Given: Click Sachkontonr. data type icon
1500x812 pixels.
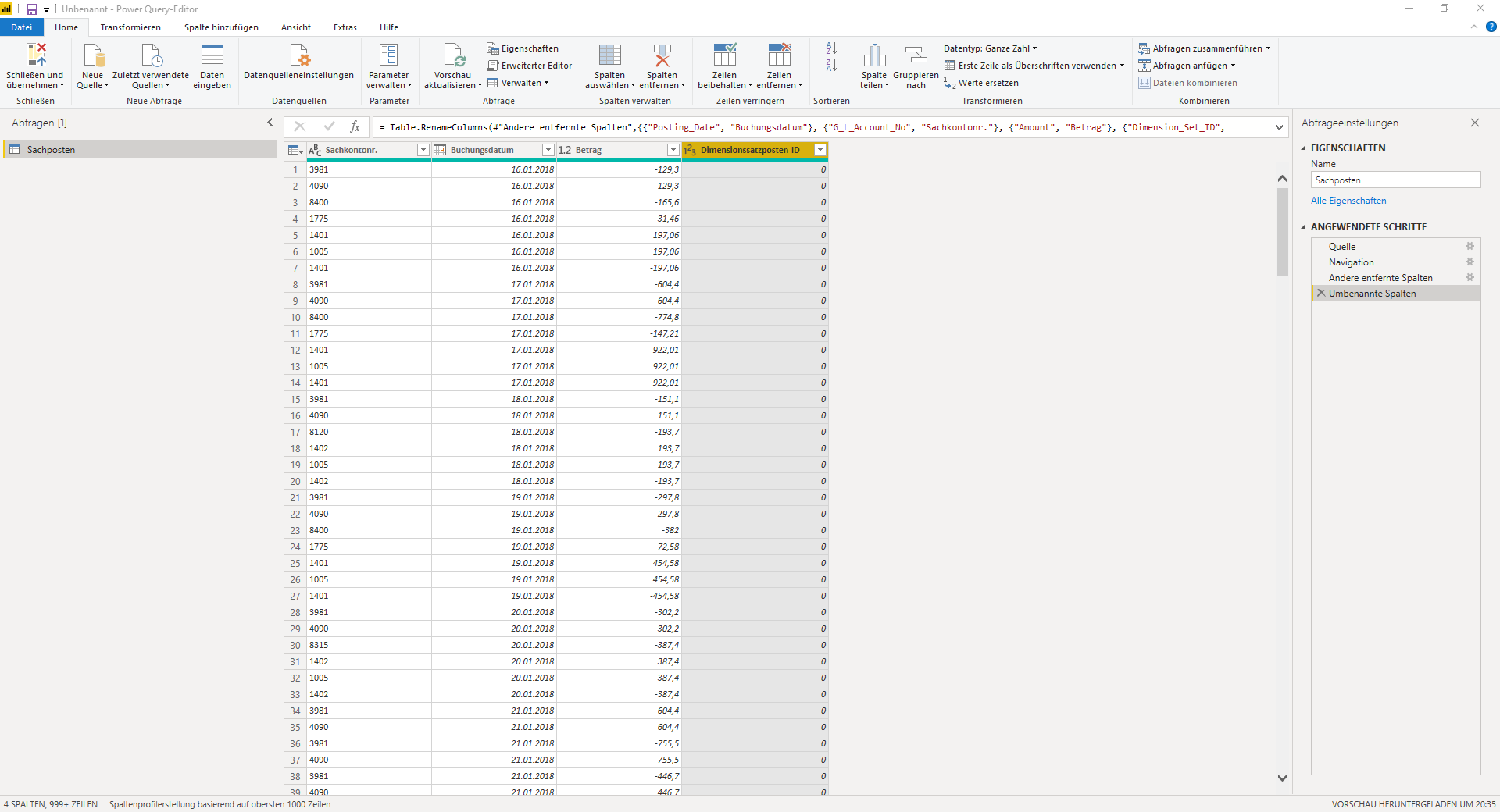Looking at the screenshot, I should point(315,150).
